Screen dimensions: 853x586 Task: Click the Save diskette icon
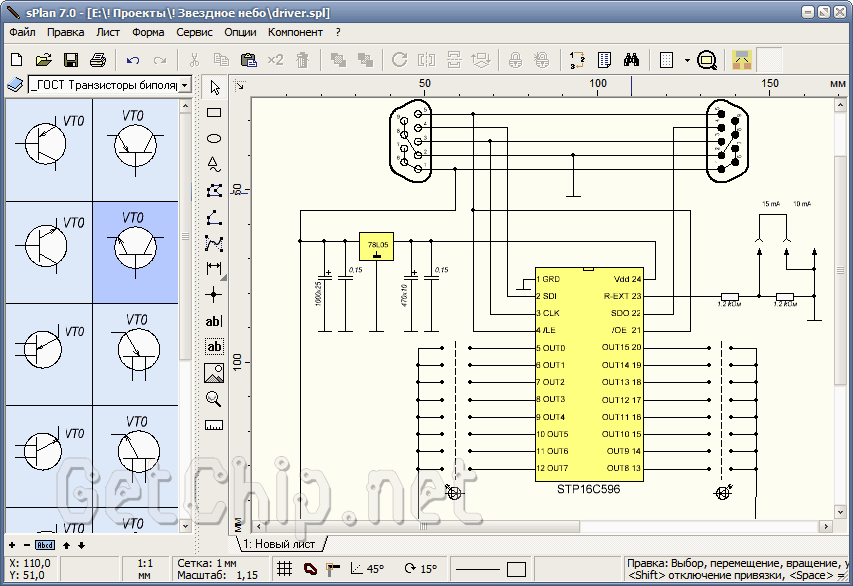(71, 60)
